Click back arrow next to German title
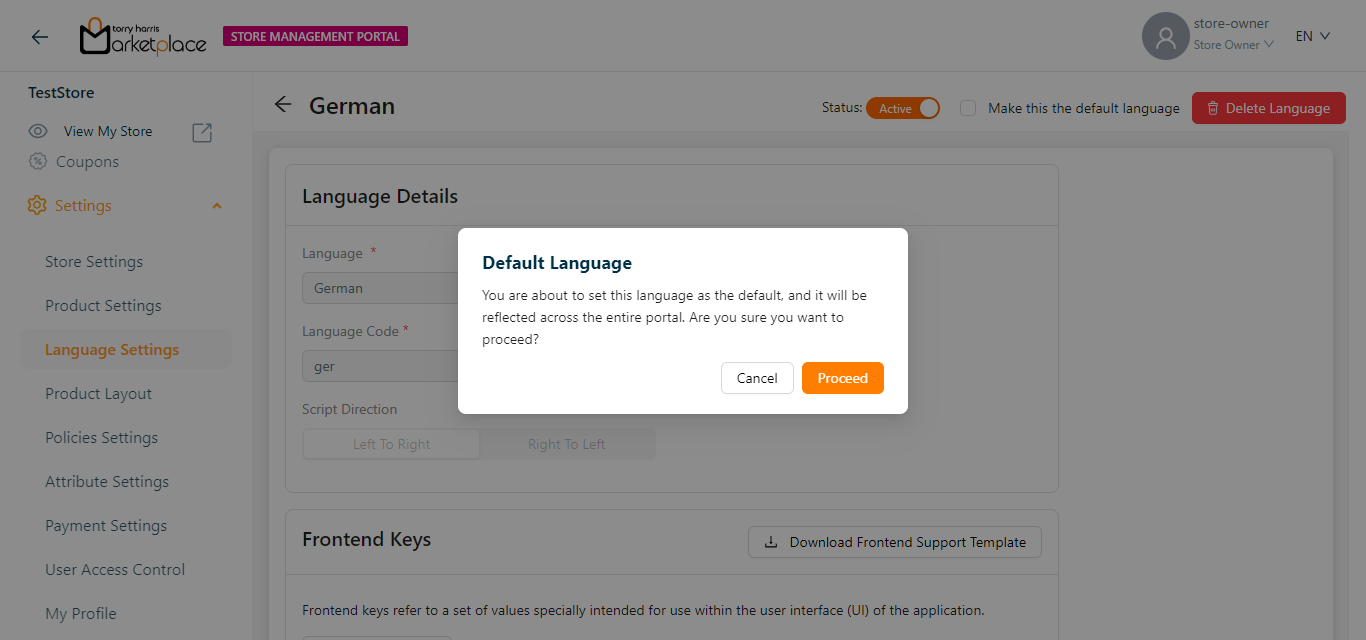 coord(283,105)
